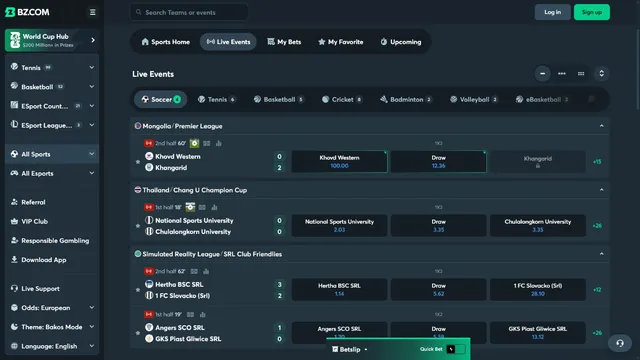Collapse the Thailand / Chang U Champion Cup section
640x360 pixels.
601,190
